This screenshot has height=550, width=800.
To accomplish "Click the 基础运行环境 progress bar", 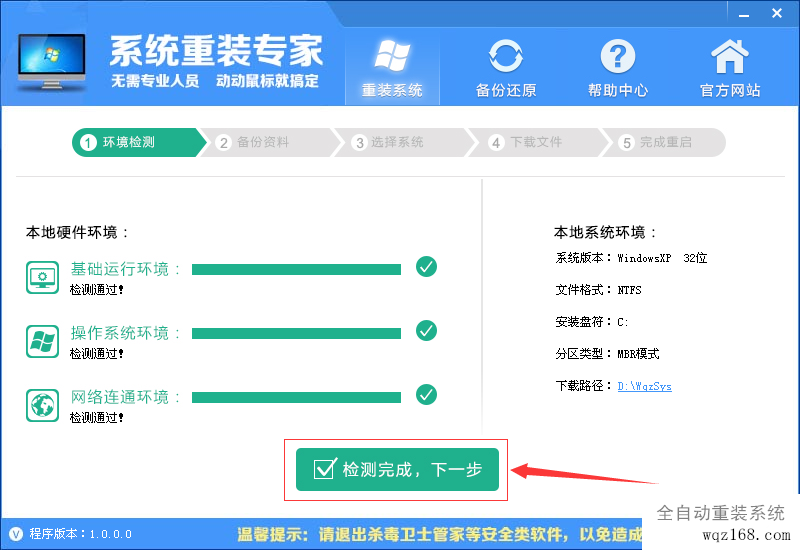I will click(296, 269).
